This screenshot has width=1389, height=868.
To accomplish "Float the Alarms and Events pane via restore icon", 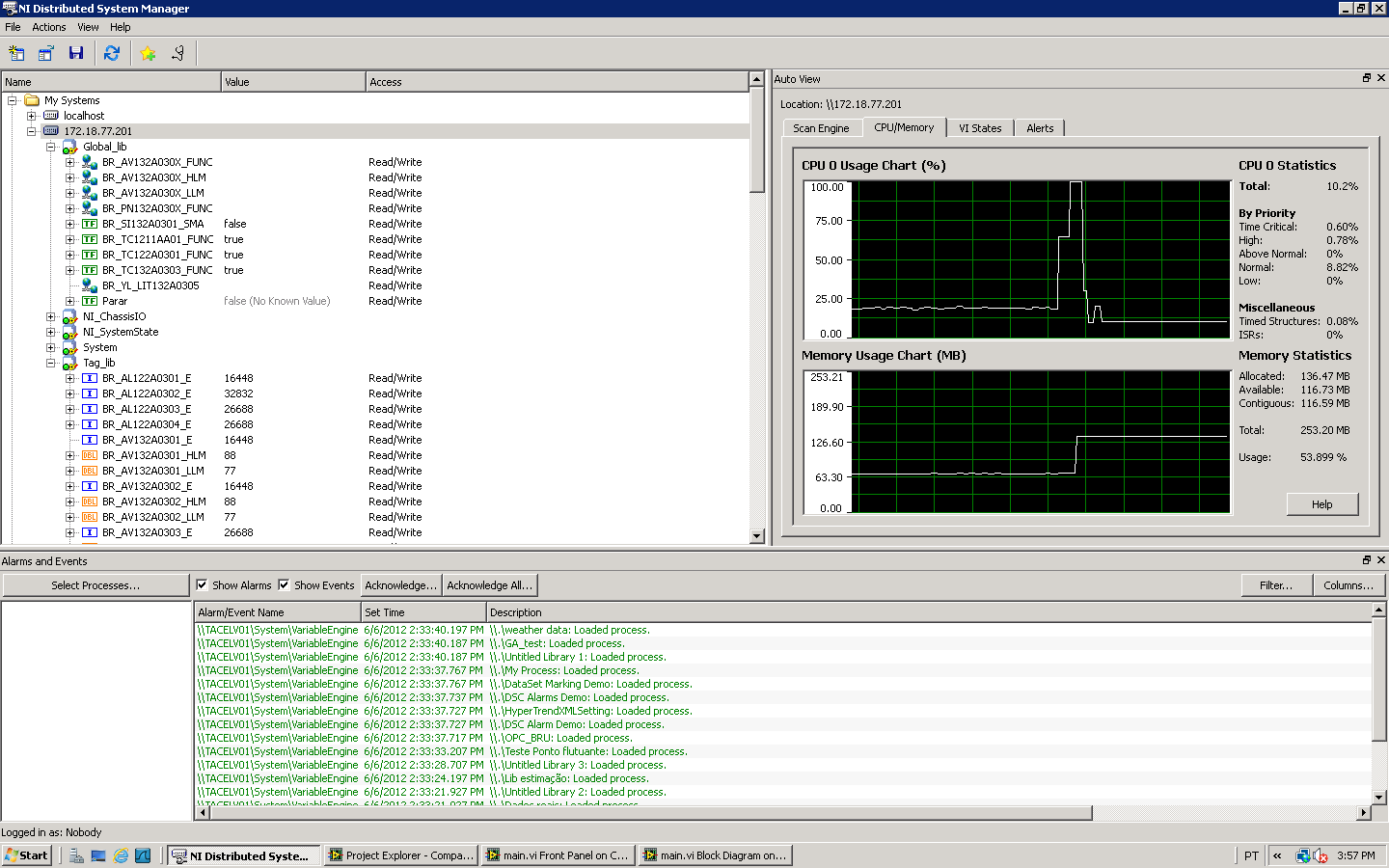I will [x=1366, y=559].
